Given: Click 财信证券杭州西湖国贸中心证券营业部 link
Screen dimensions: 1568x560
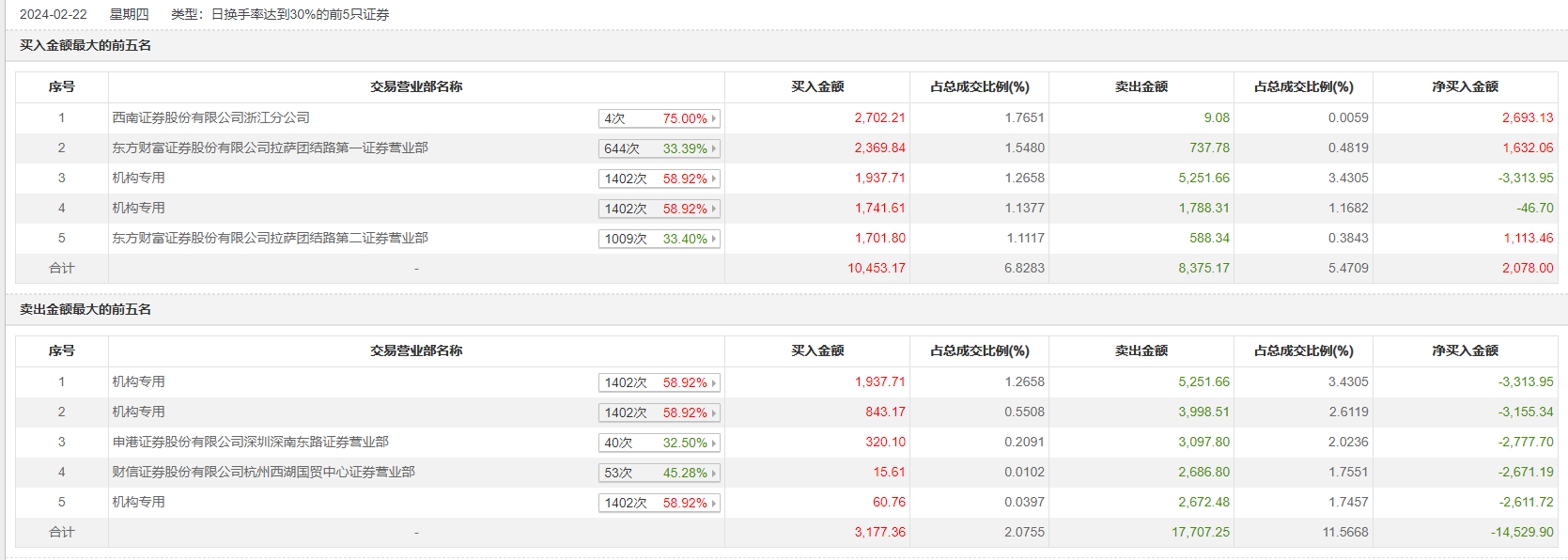Looking at the screenshot, I should click(x=263, y=472).
